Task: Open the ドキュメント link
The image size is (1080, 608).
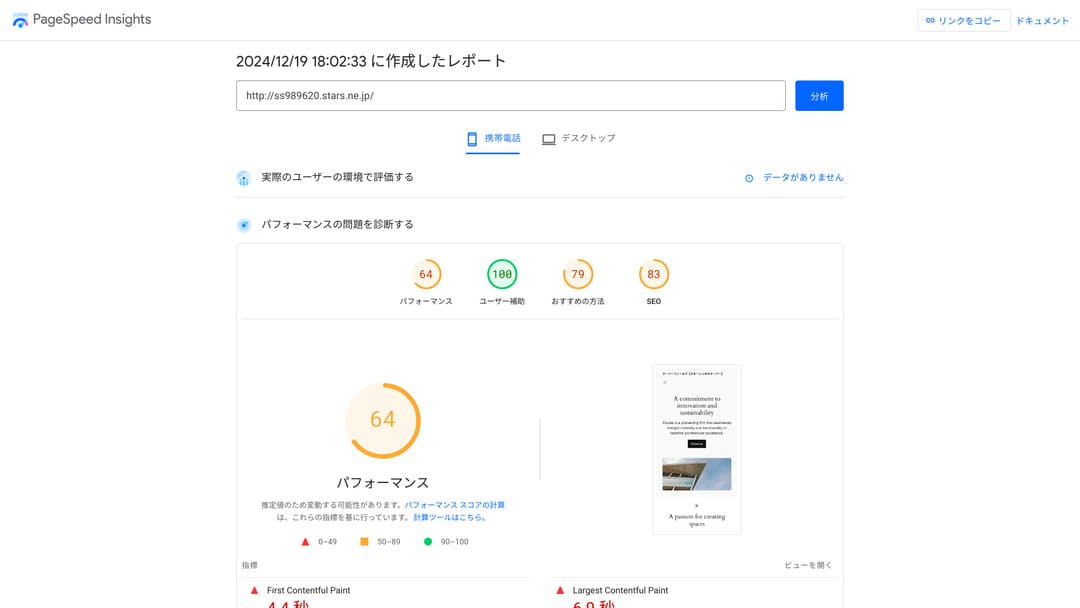Action: [x=1042, y=21]
